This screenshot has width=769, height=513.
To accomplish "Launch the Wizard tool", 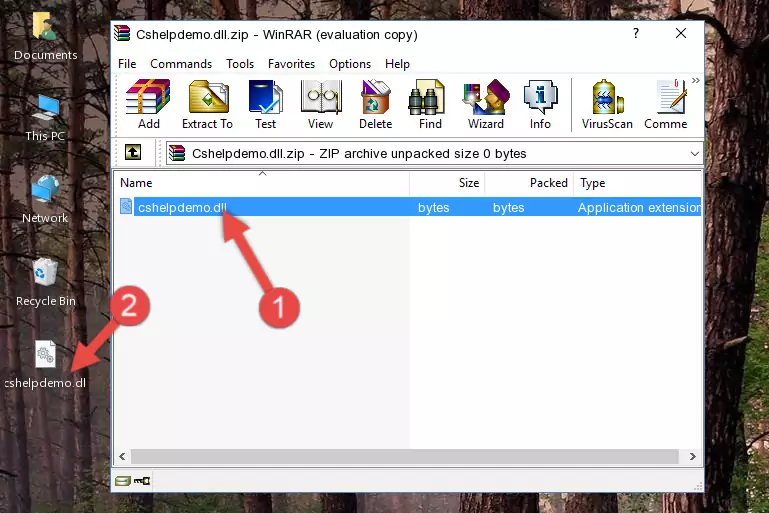I will 486,104.
